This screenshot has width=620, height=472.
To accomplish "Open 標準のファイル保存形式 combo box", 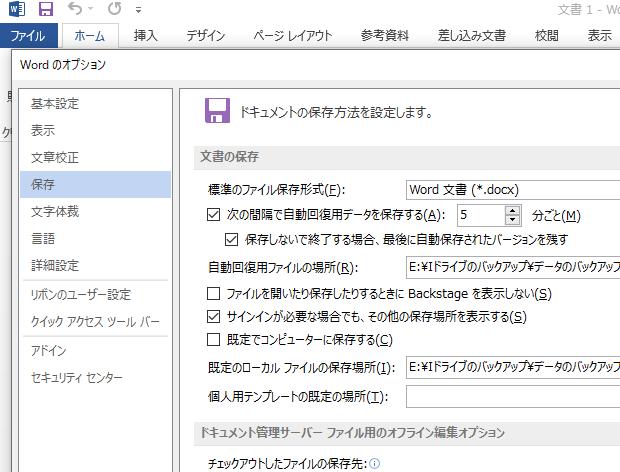I will 512,189.
